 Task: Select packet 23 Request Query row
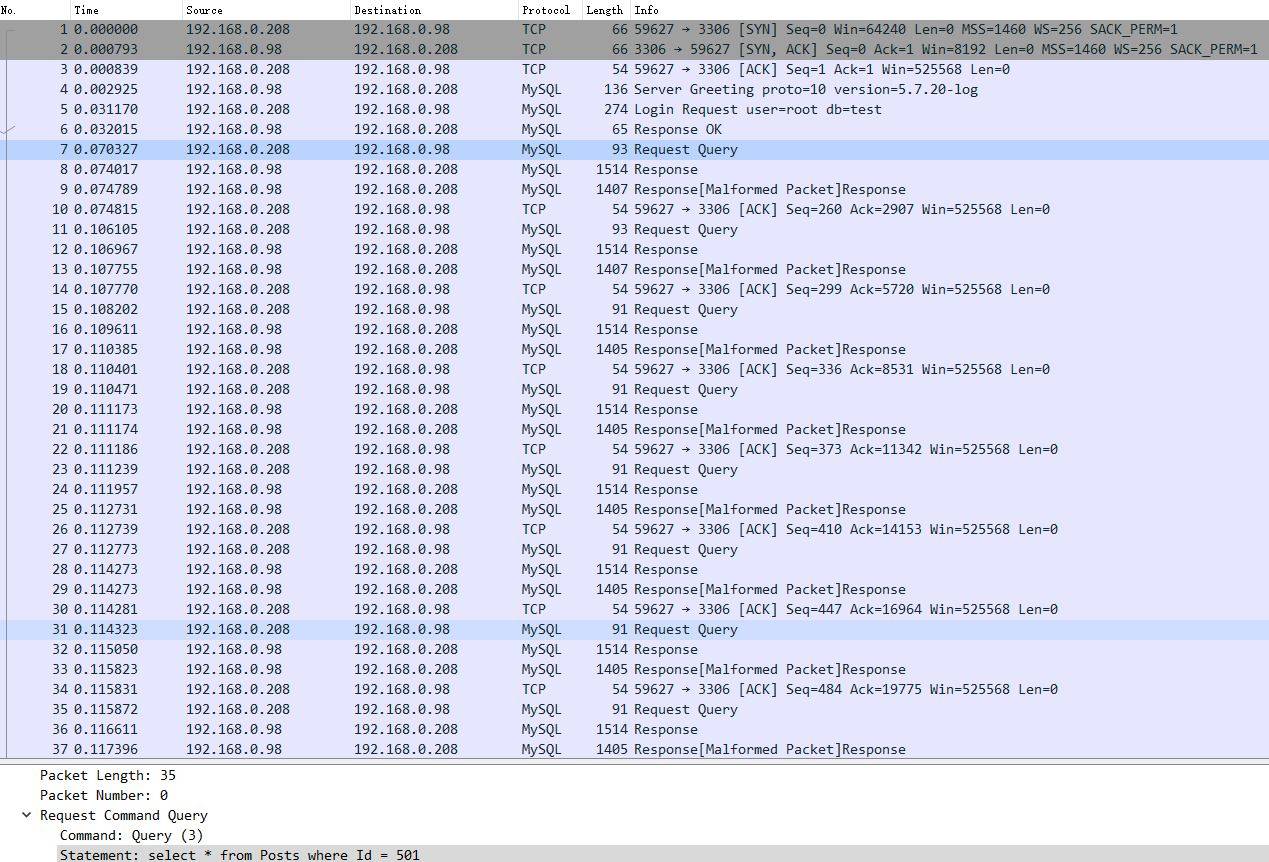[x=634, y=469]
